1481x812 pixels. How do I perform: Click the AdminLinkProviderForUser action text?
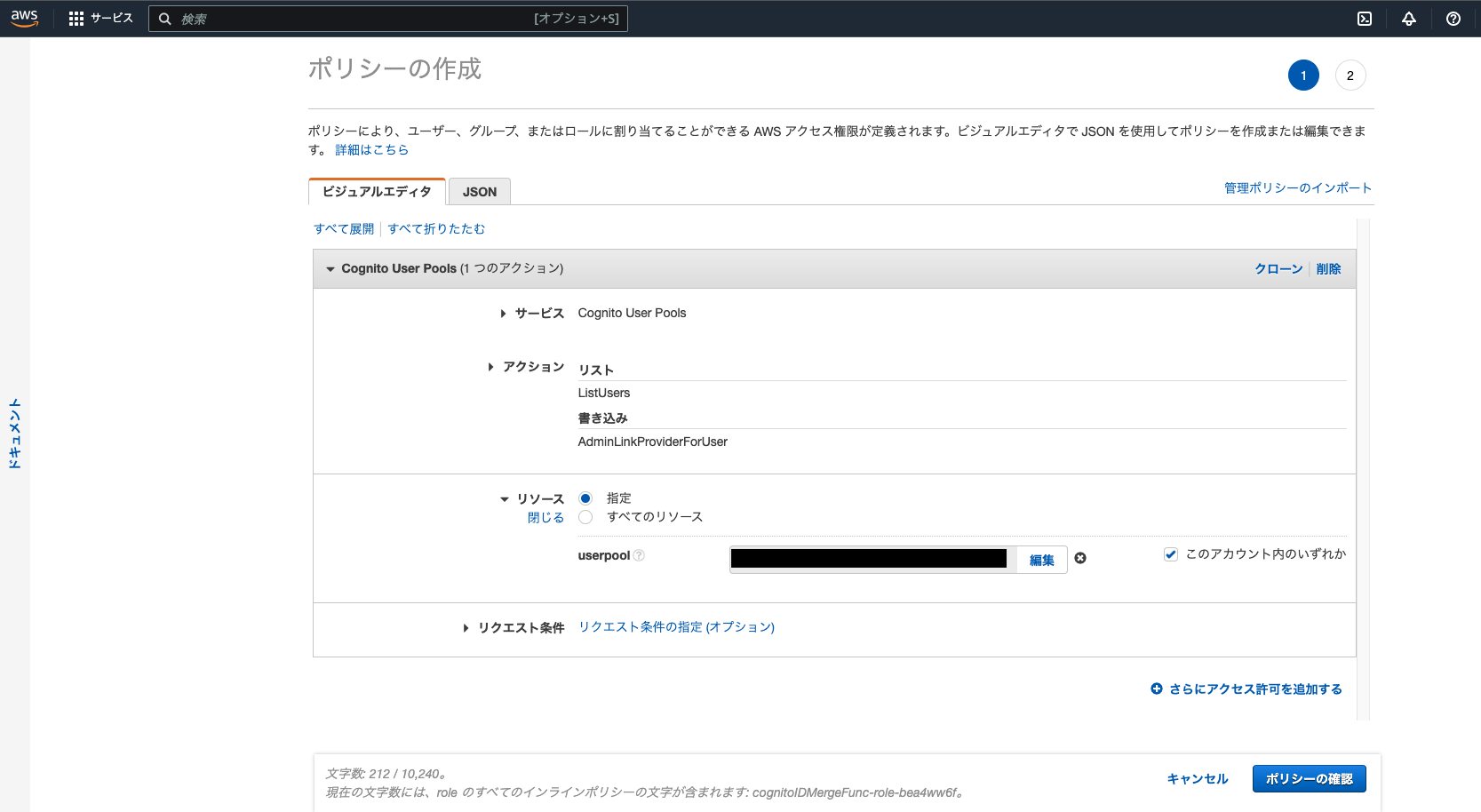653,442
